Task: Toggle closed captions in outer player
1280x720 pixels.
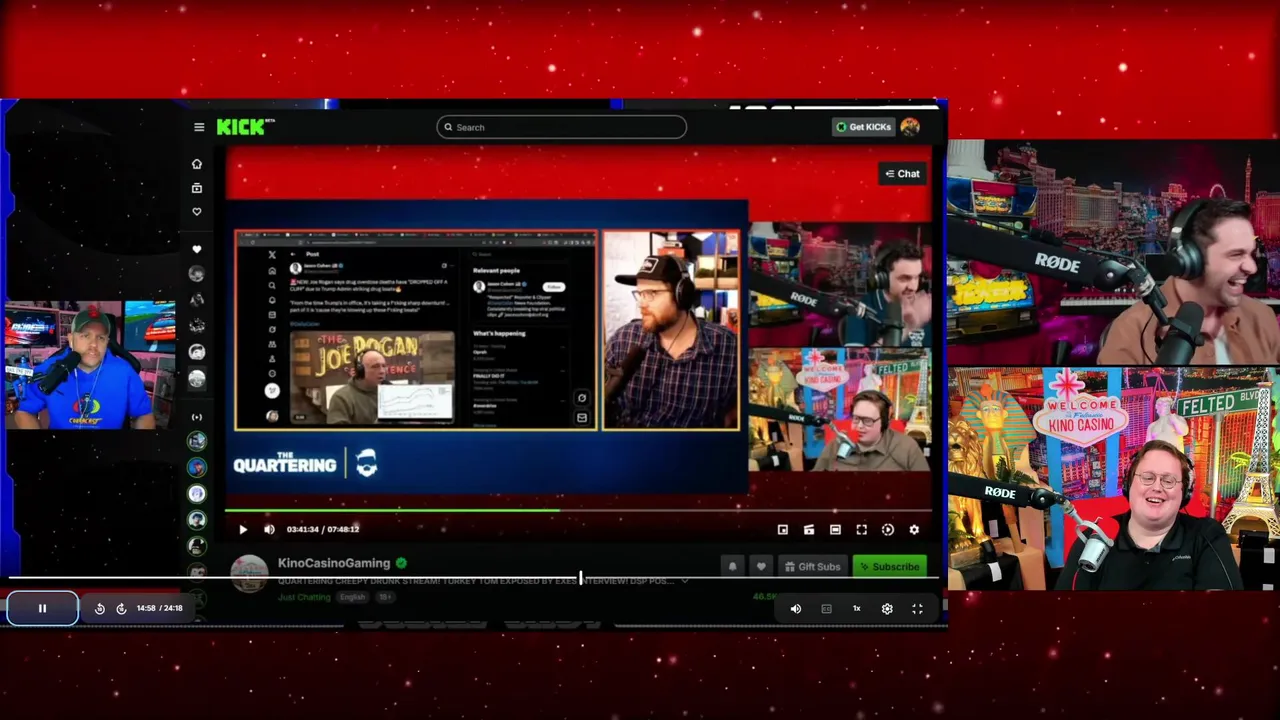Action: 826,608
